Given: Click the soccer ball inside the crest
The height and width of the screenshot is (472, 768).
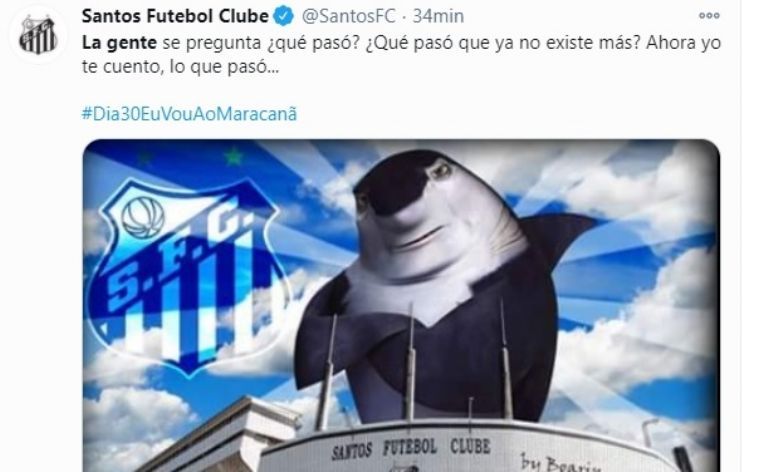Looking at the screenshot, I should [x=143, y=215].
